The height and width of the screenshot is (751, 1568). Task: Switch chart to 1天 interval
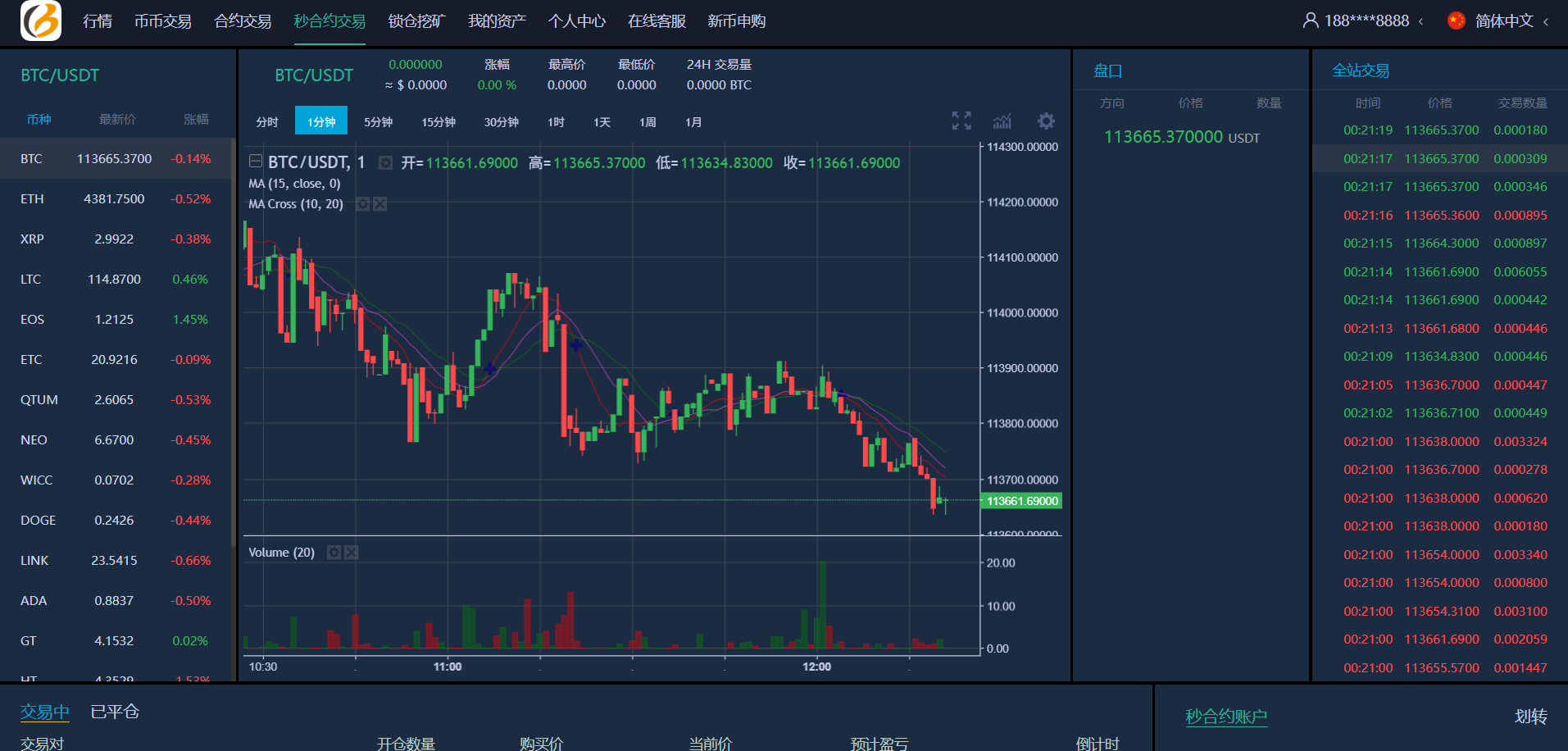602,122
